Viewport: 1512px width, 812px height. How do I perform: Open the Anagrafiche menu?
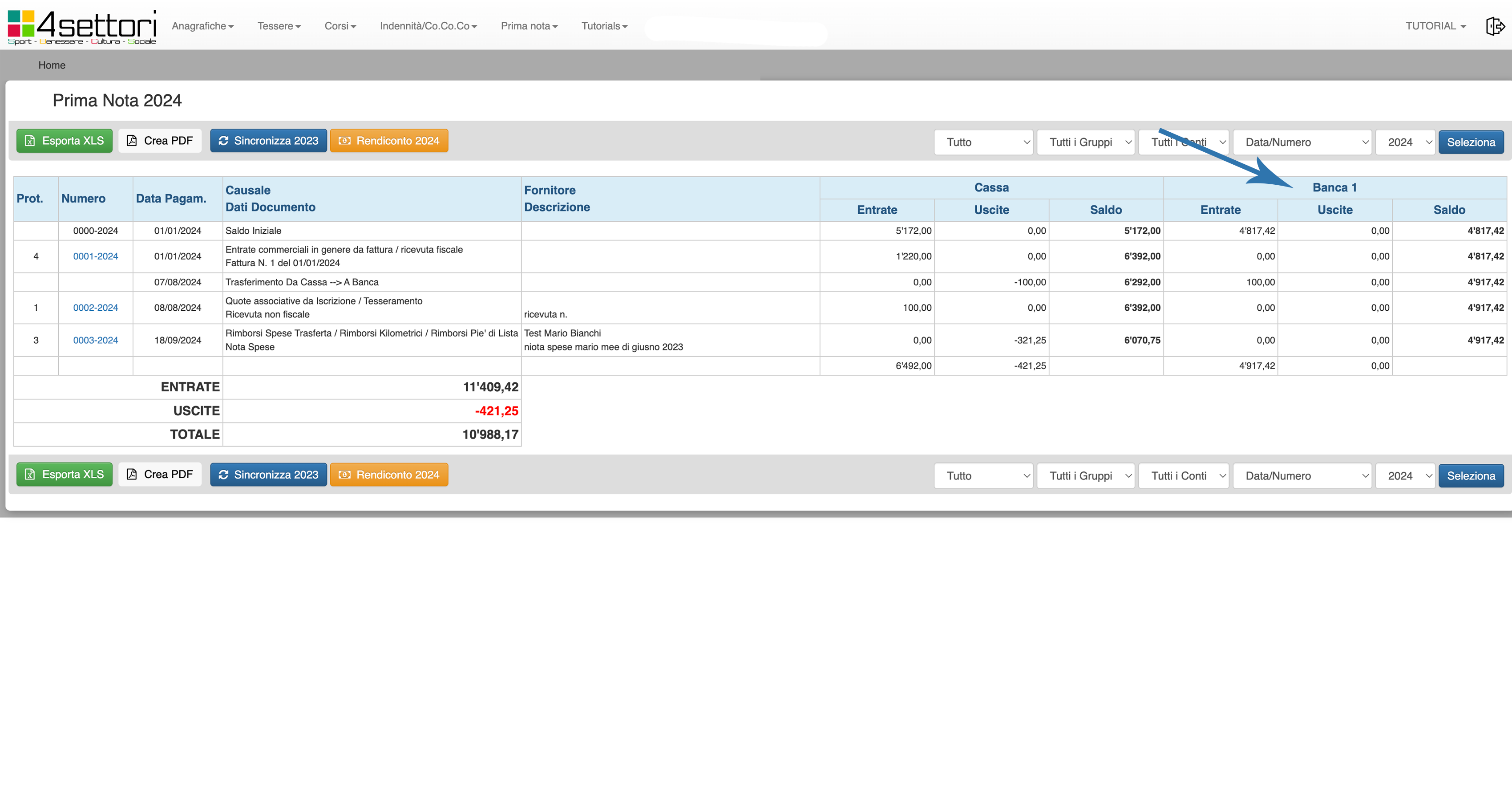coord(202,26)
